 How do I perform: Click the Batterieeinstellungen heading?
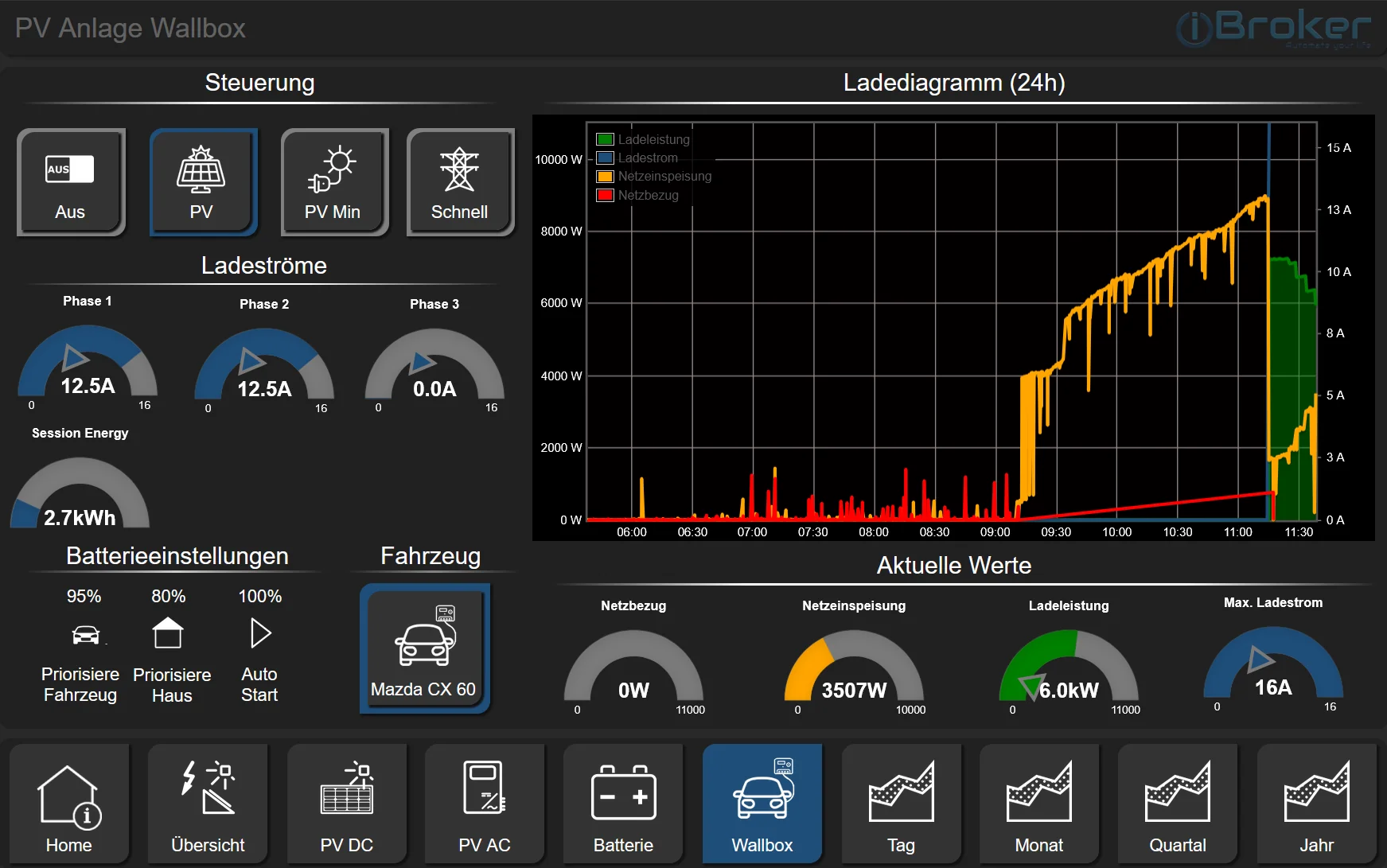click(177, 556)
